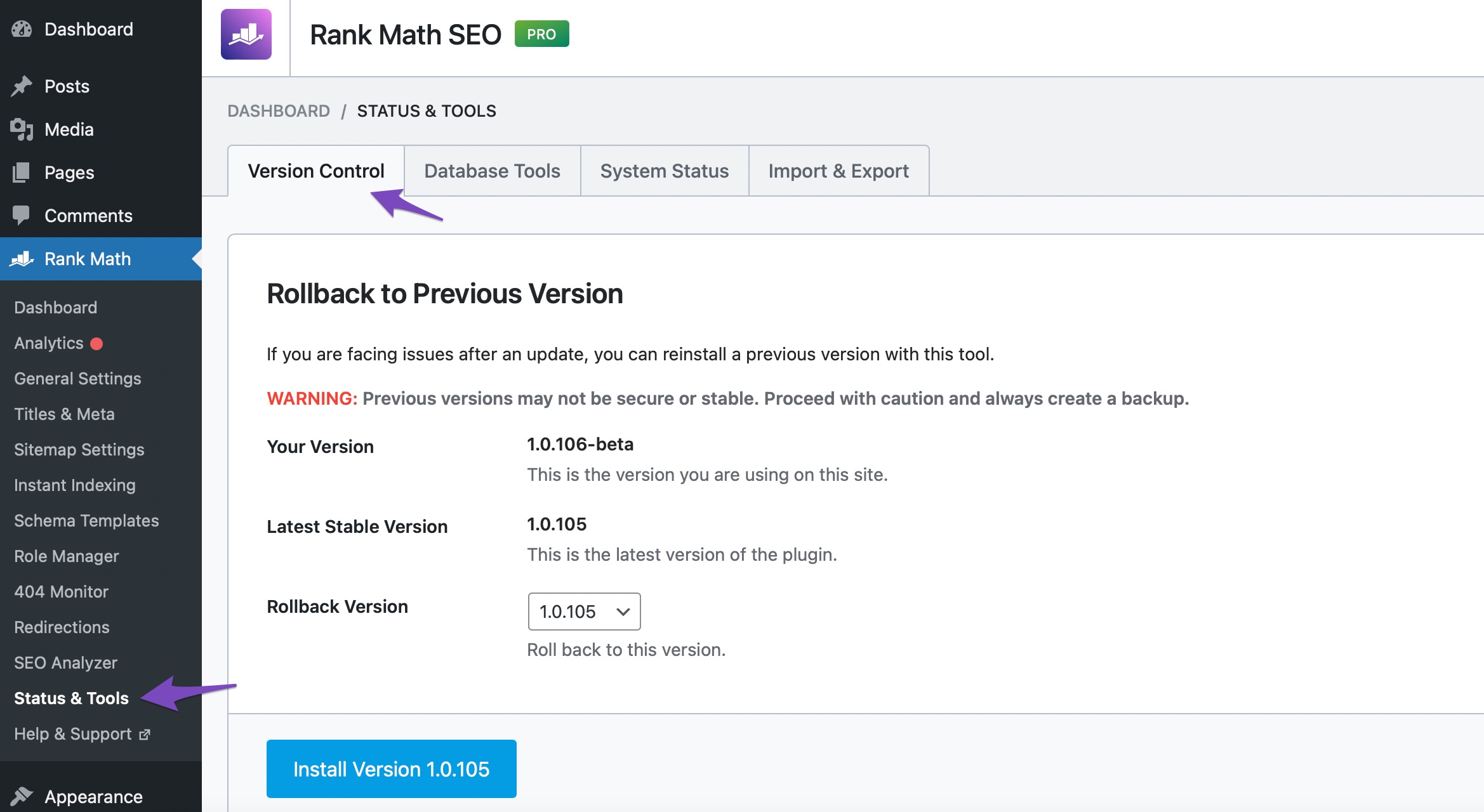Open Sitemap Settings submenu item
Viewport: 1484px width, 812px height.
click(79, 450)
